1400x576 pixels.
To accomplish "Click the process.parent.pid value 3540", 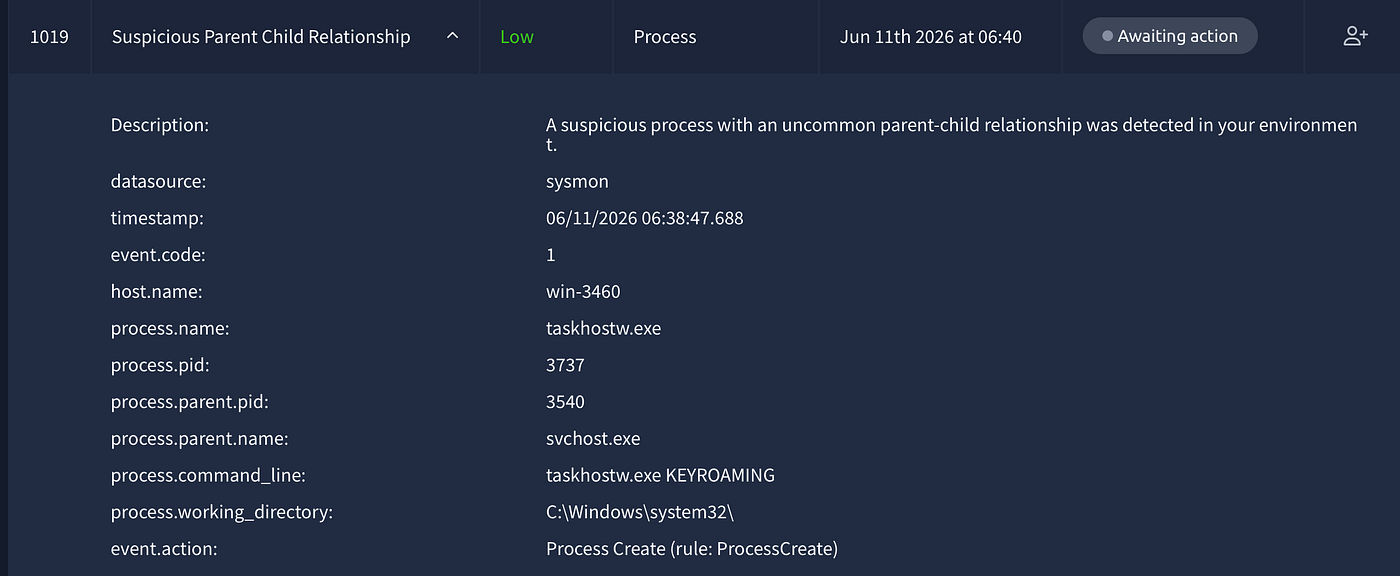I will tap(565, 402).
